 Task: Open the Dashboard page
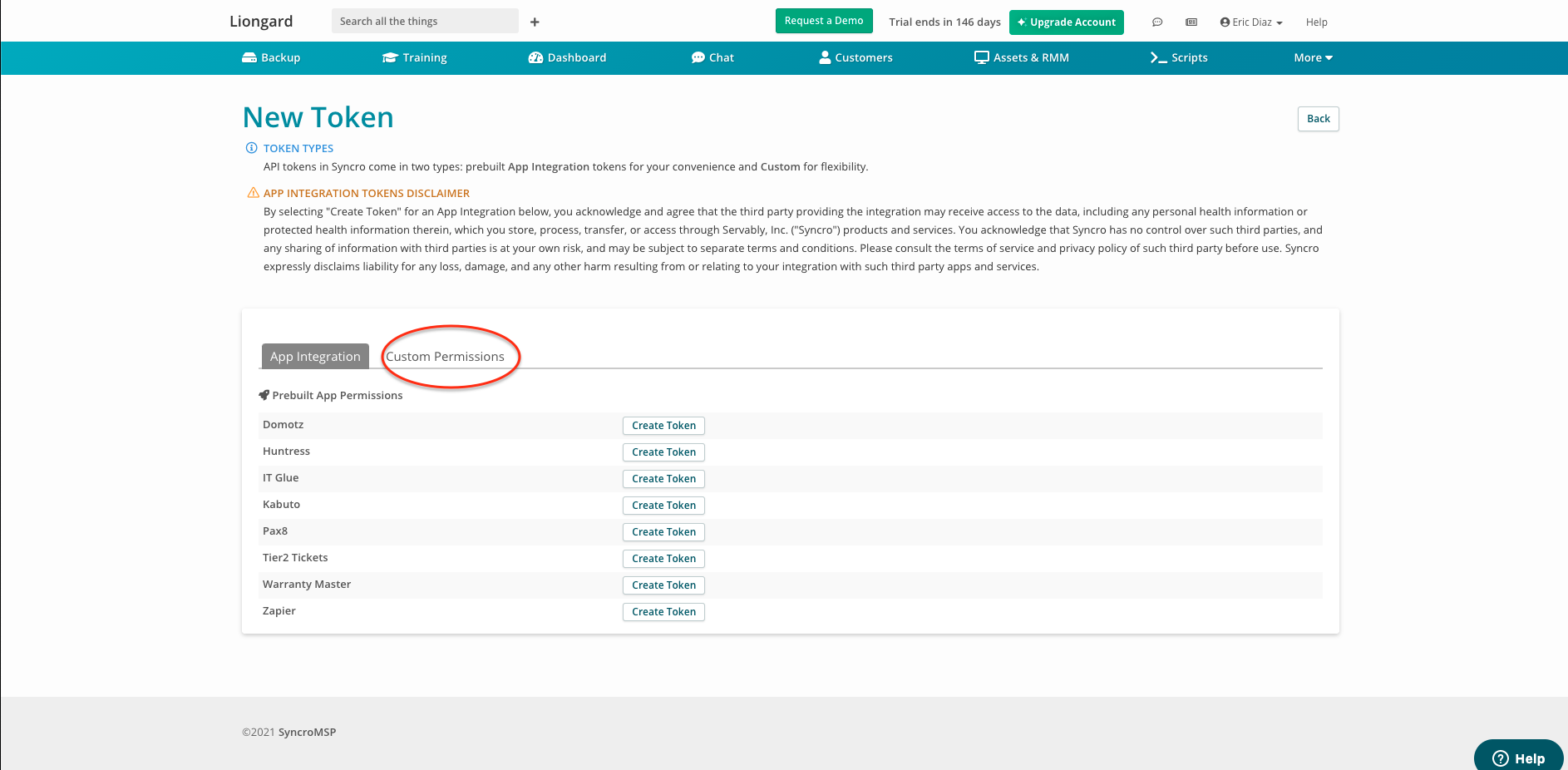(x=567, y=57)
